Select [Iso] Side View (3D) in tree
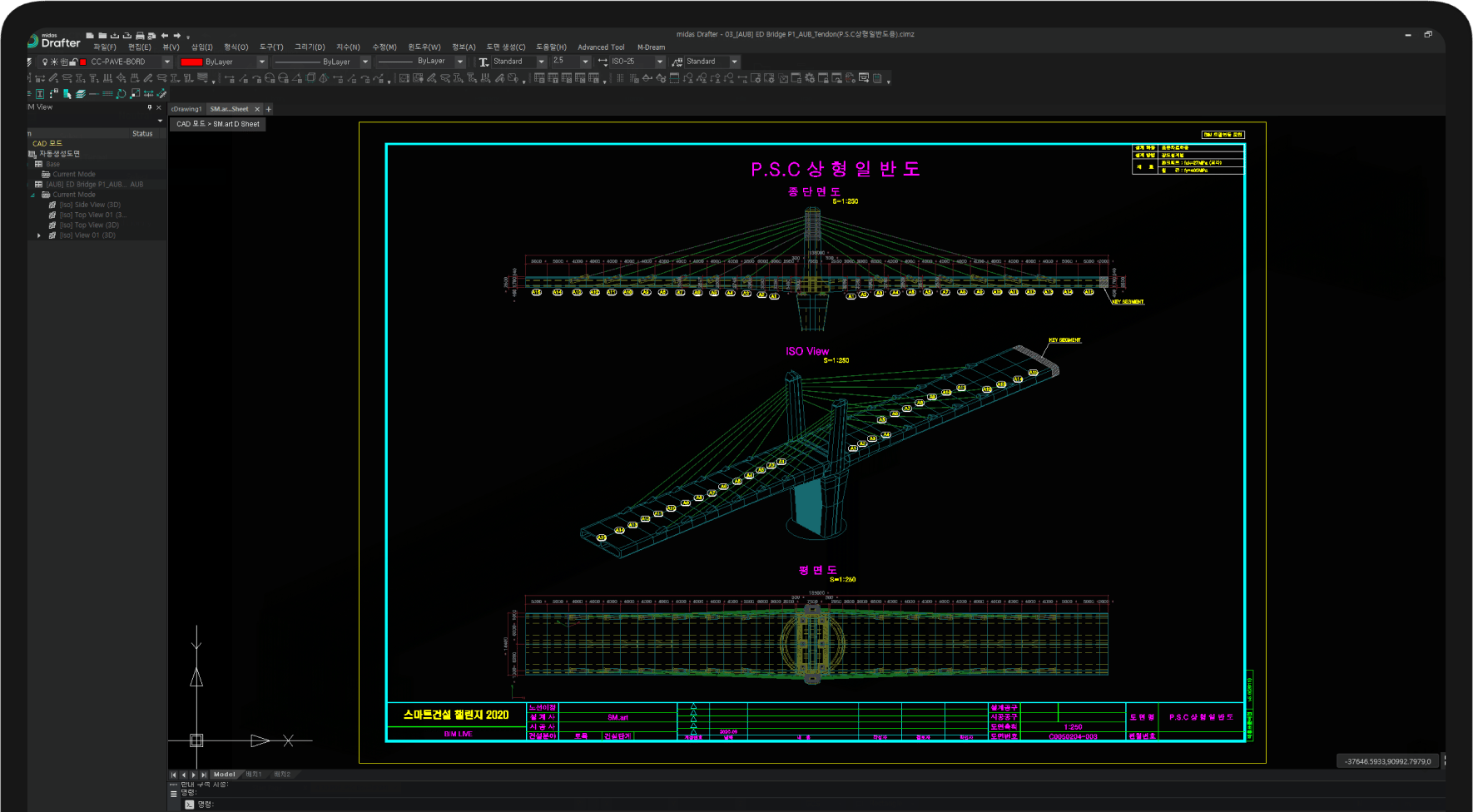This screenshot has height=812, width=1473. coord(90,205)
